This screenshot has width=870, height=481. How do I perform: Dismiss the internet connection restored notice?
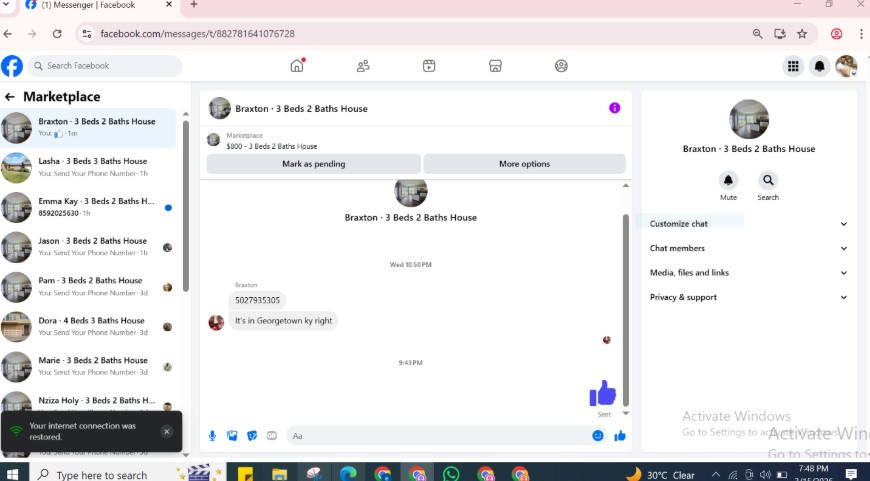click(x=166, y=432)
